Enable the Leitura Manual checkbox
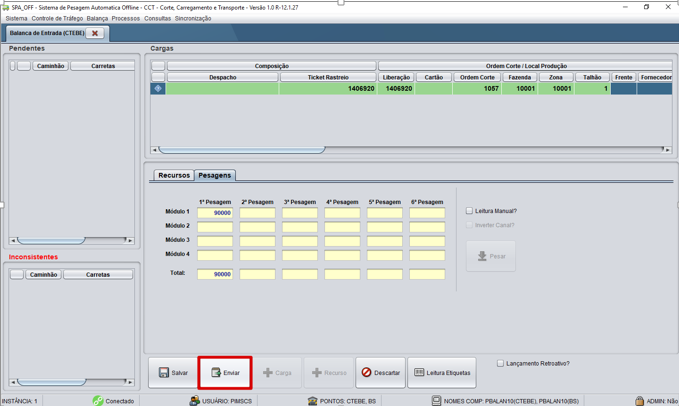 469,211
